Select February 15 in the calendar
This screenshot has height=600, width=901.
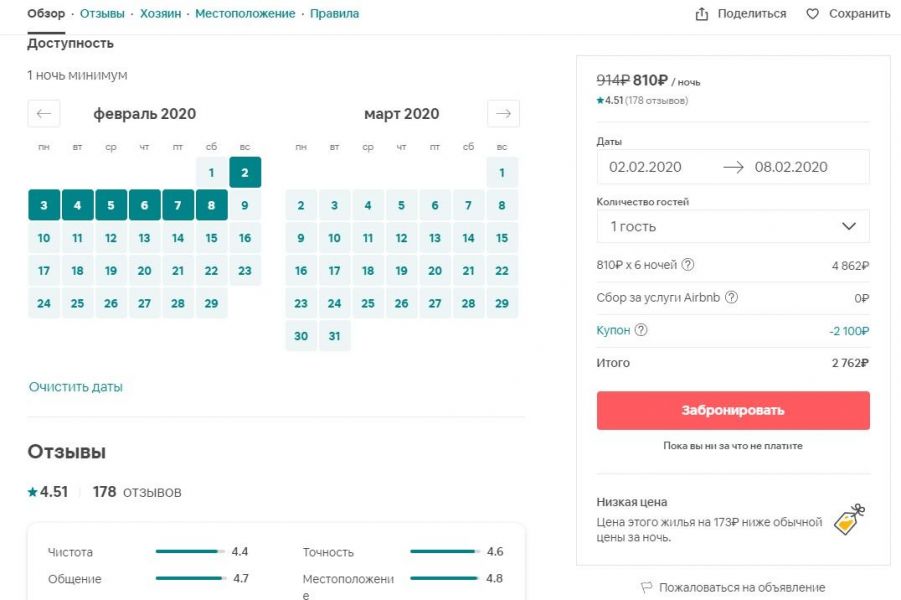click(211, 238)
